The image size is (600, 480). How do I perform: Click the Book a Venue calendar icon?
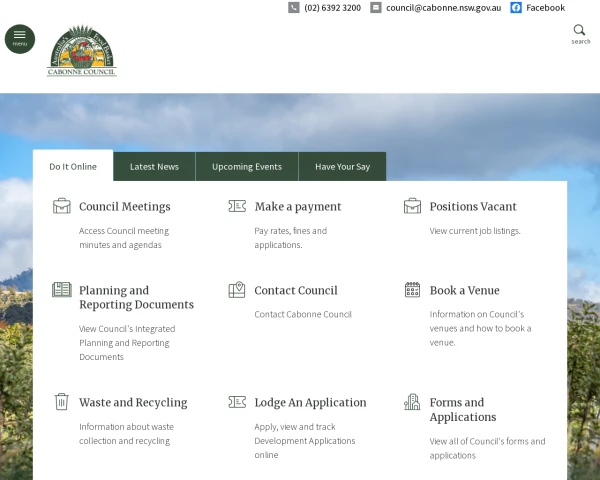[412, 290]
